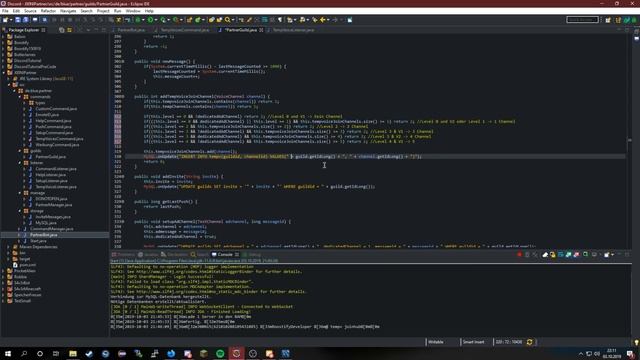
Task: Switch to the TempVoiceCommand.java editor tab
Action: pos(184,30)
